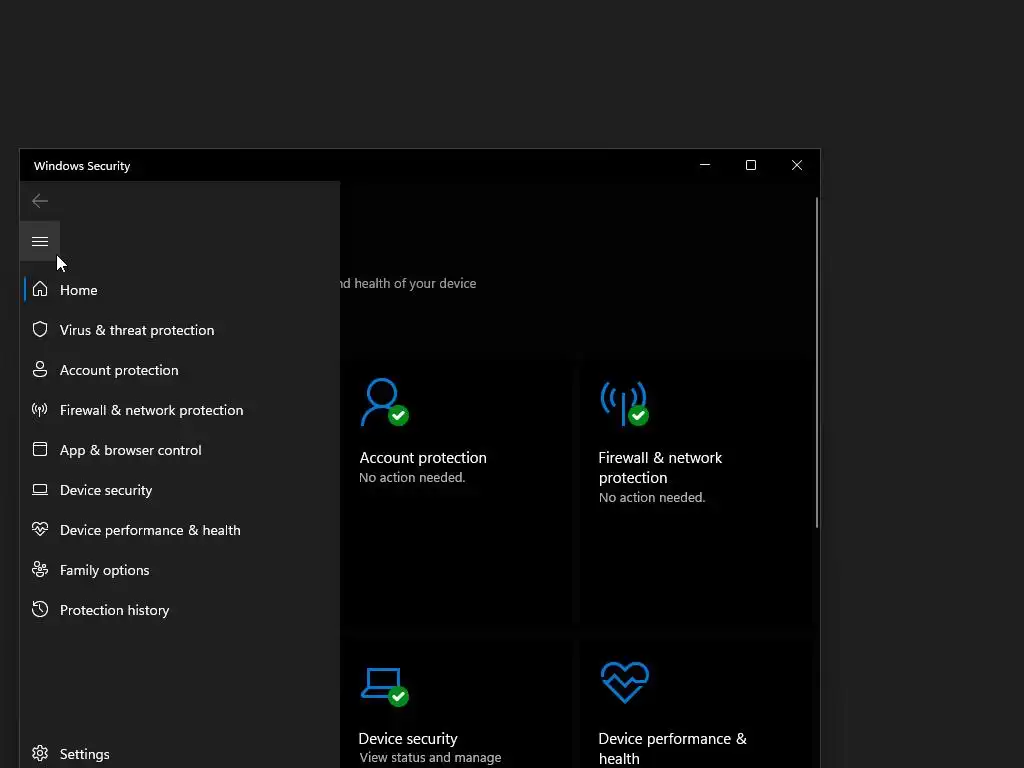Click the Firewall antenna icon in sidebar
The image size is (1024, 768).
[40, 409]
